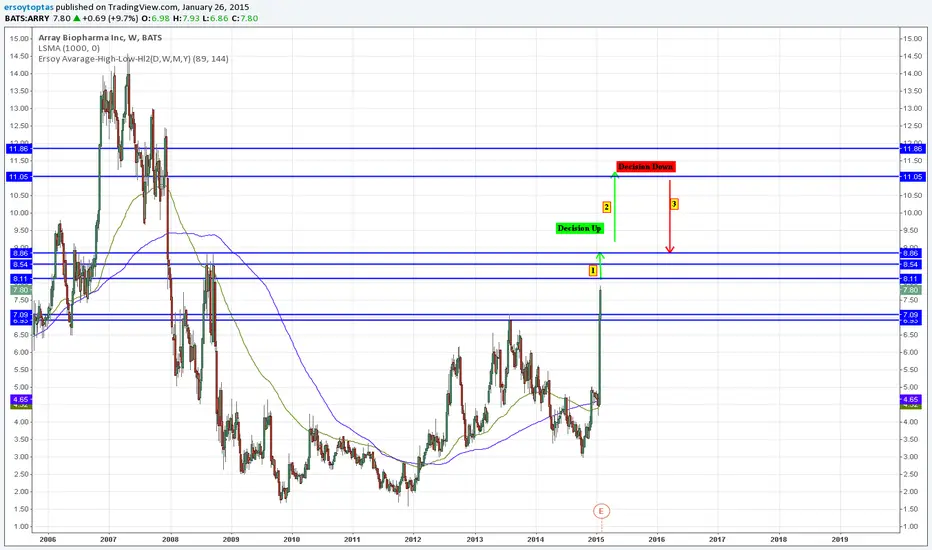Click the 15.00 tick on the right axis
This screenshot has width=932, height=550.
912,39
